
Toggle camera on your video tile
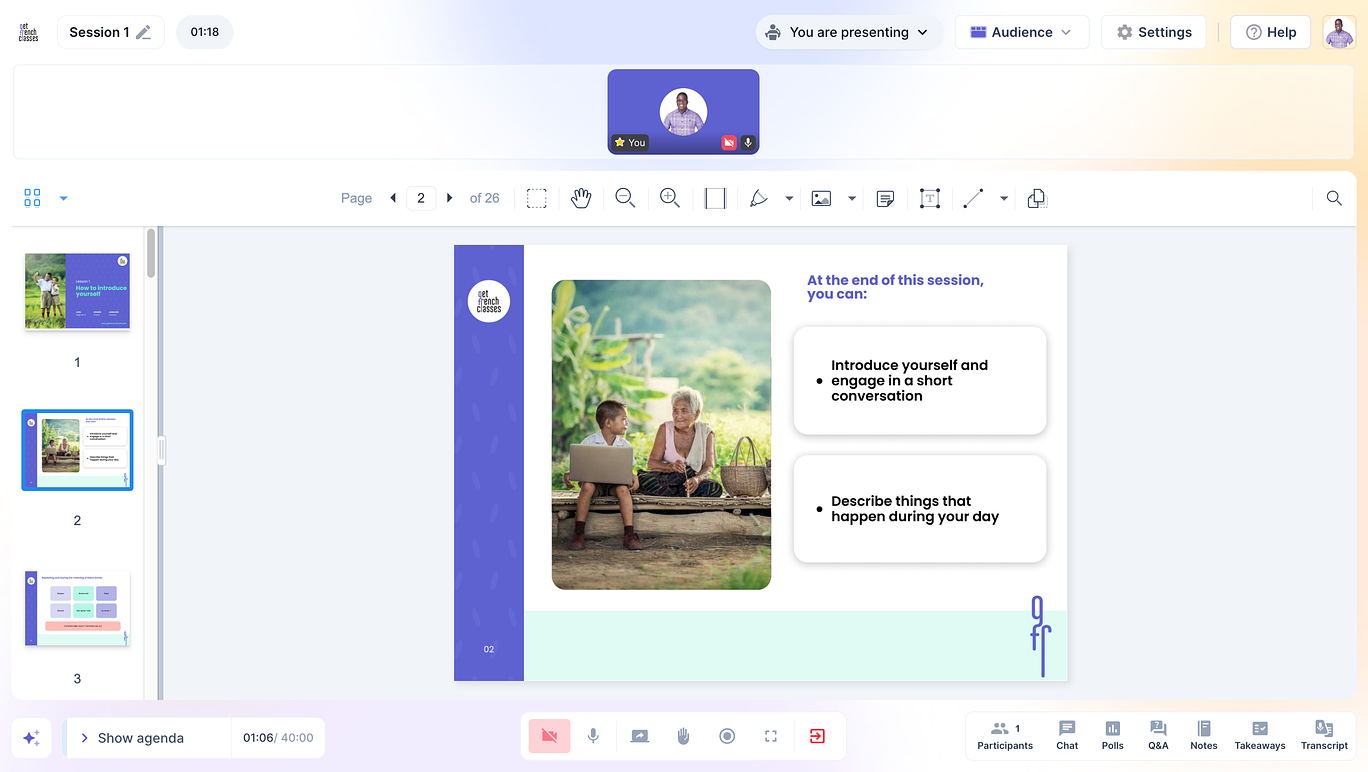729,143
